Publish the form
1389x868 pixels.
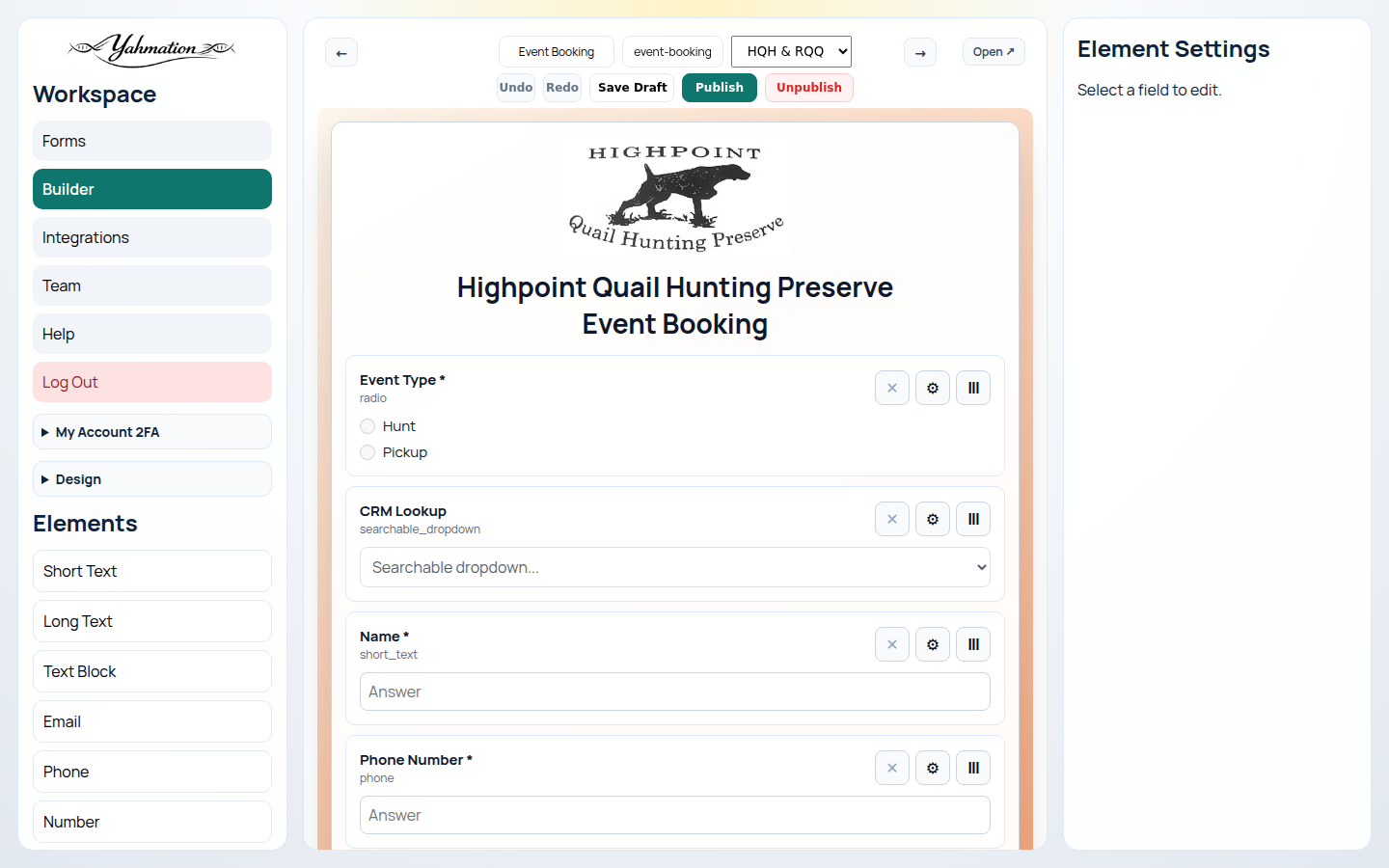719,87
